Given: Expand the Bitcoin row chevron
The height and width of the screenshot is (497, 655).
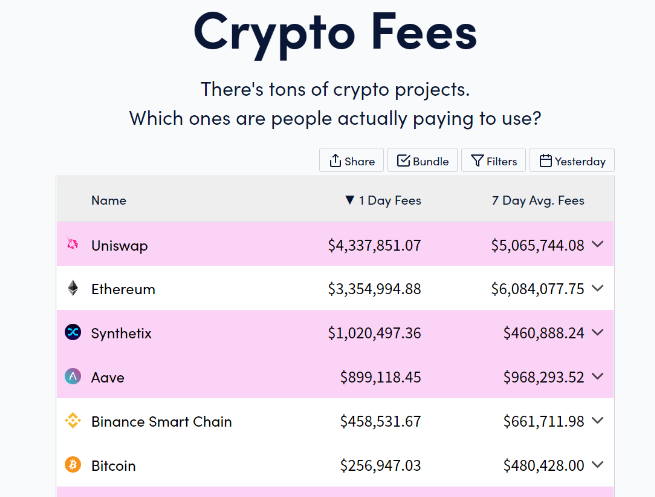Looking at the screenshot, I should pos(598,464).
